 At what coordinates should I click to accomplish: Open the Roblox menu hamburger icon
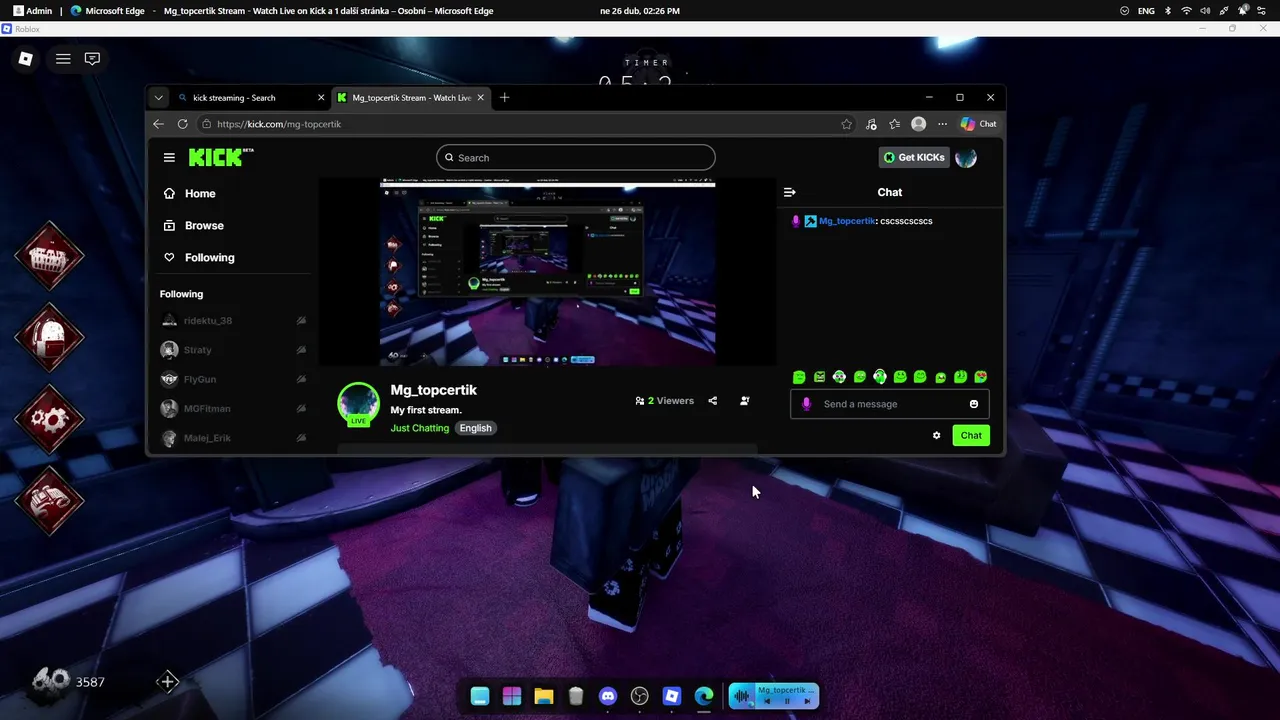tap(63, 59)
